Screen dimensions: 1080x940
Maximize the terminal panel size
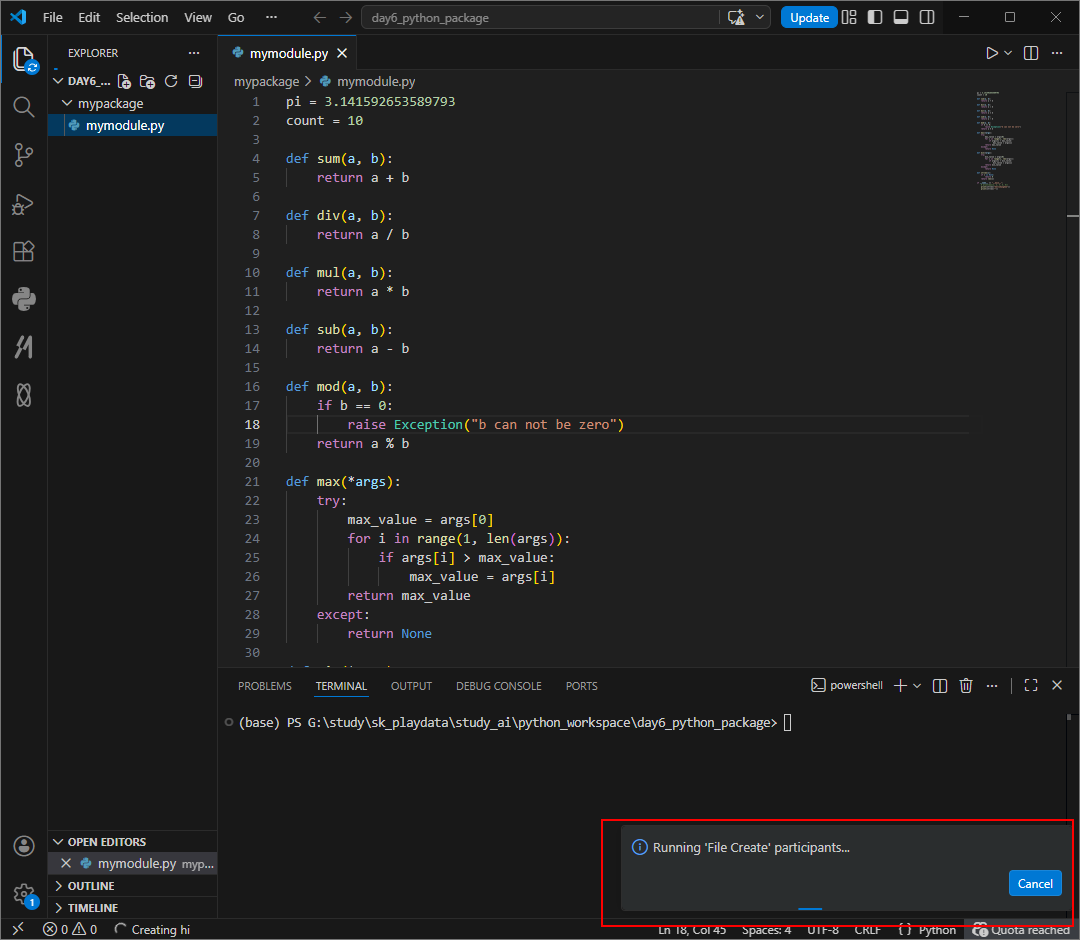tap(1031, 685)
